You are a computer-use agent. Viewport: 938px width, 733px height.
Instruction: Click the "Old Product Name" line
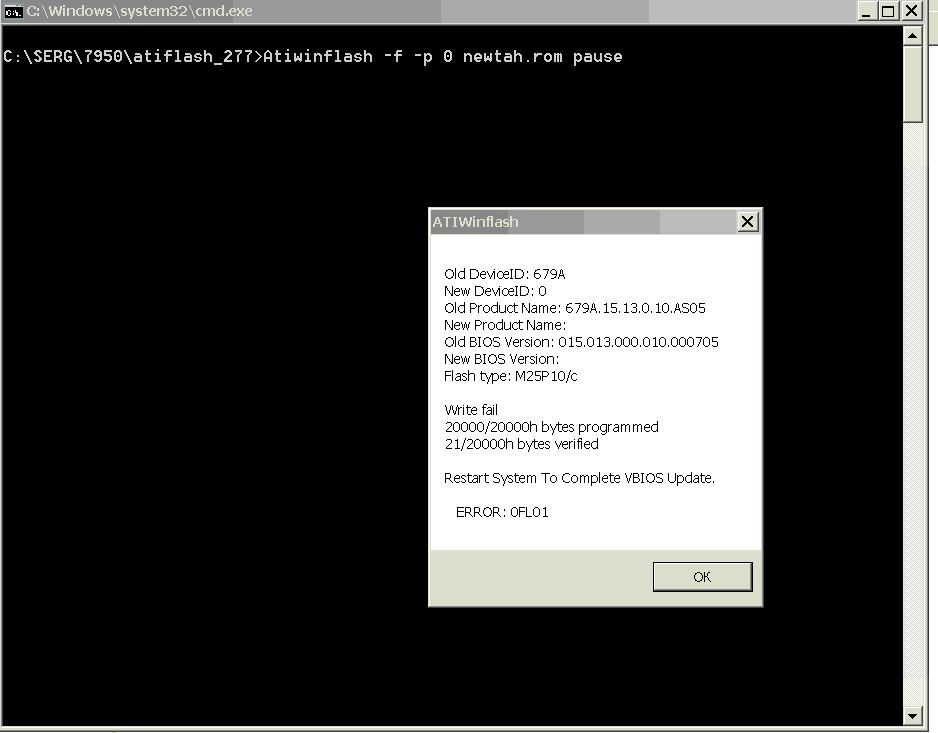[574, 308]
